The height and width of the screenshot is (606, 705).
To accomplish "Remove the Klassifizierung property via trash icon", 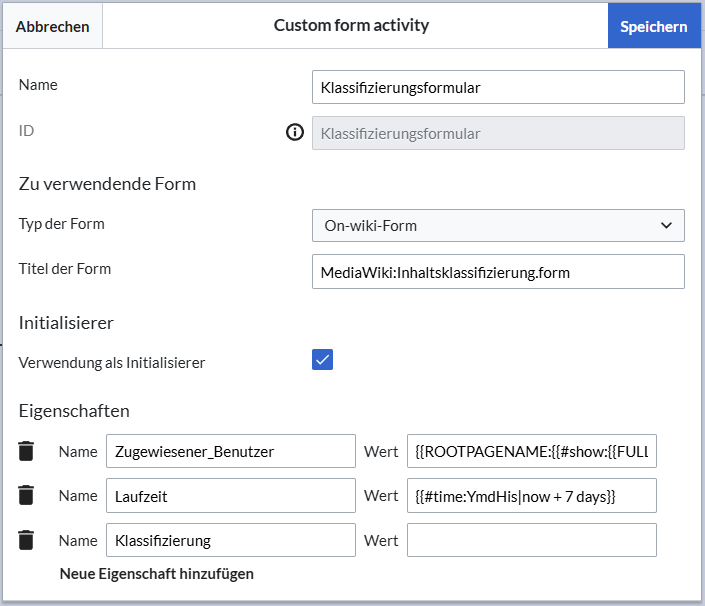I will click(x=27, y=541).
